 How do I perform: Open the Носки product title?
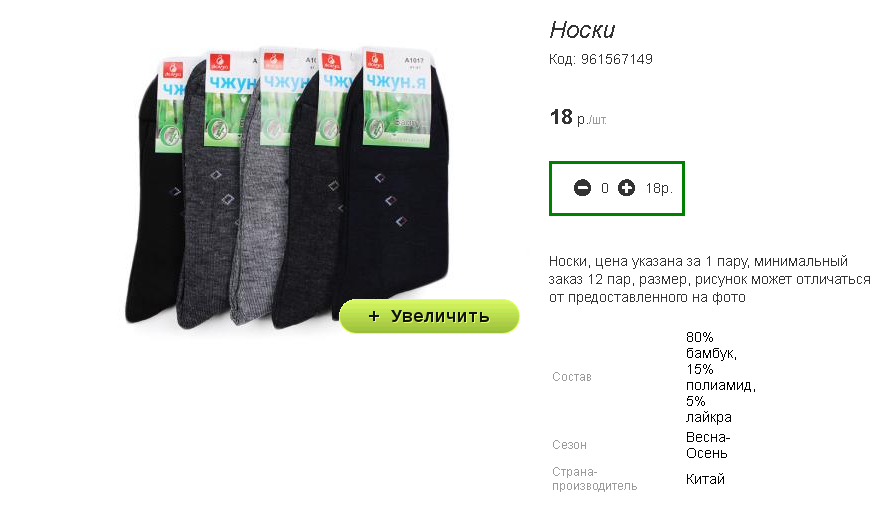point(582,30)
